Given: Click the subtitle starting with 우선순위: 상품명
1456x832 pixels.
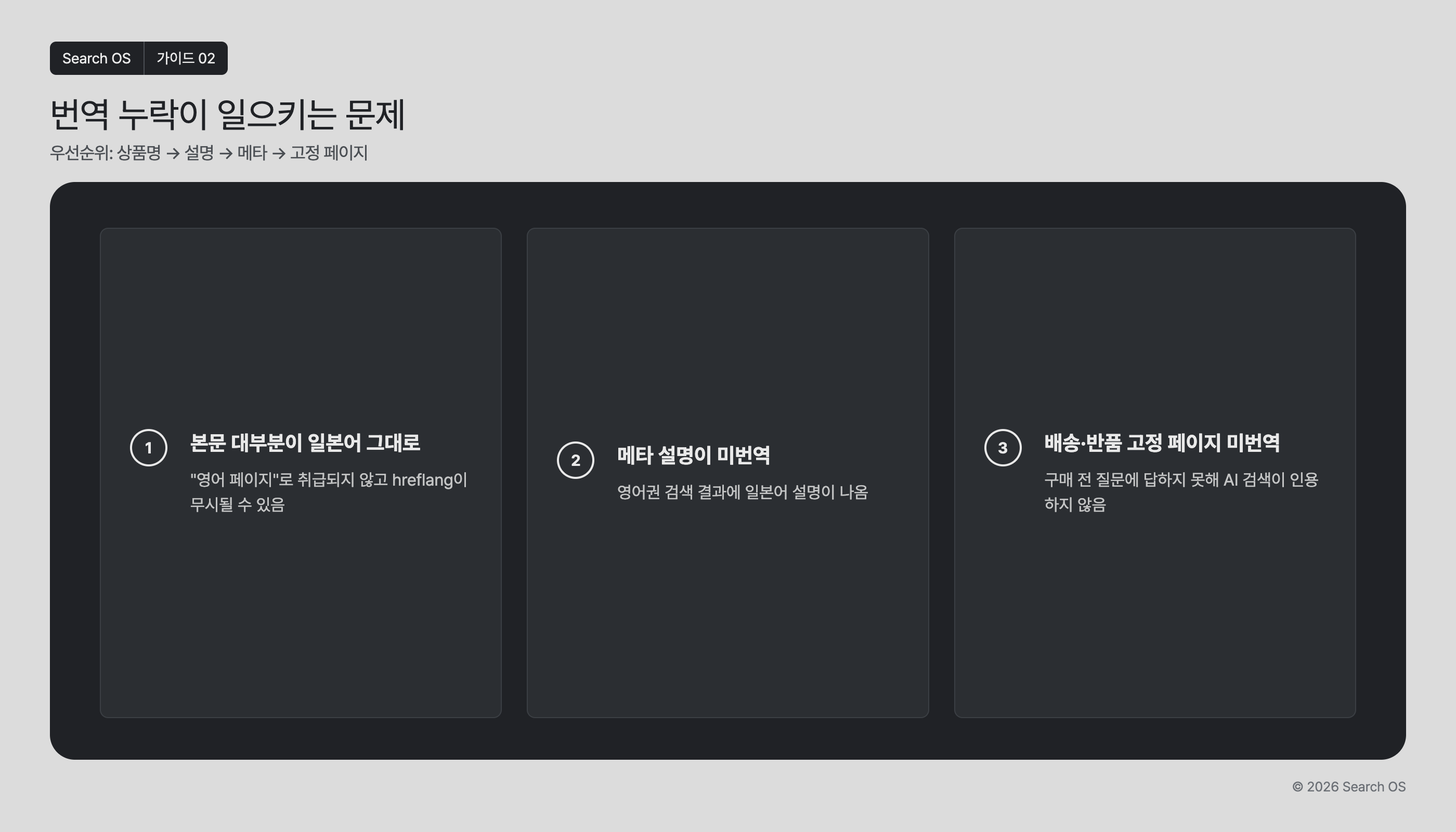Looking at the screenshot, I should (x=209, y=152).
